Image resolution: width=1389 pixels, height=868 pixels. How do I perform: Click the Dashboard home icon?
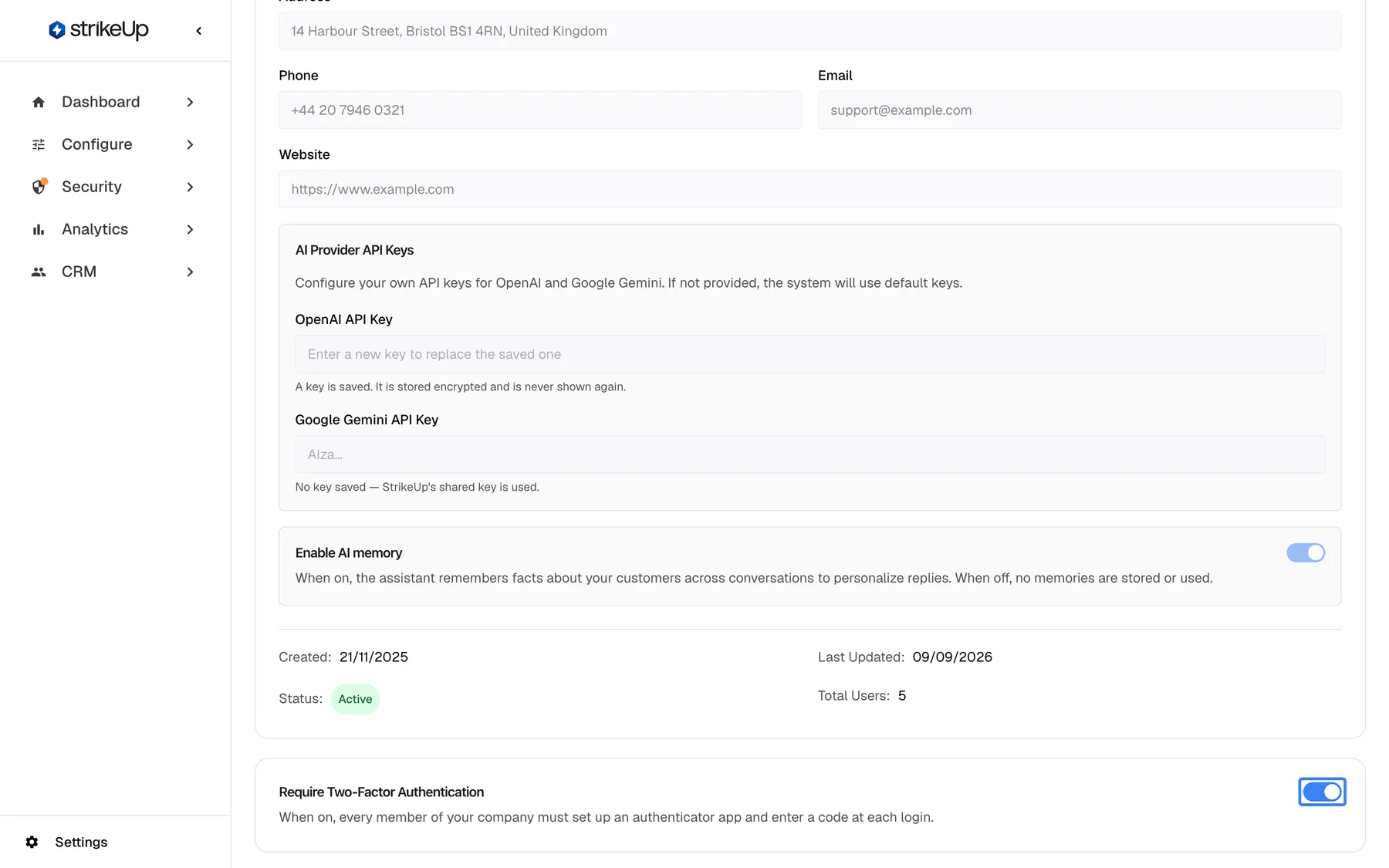click(x=39, y=102)
